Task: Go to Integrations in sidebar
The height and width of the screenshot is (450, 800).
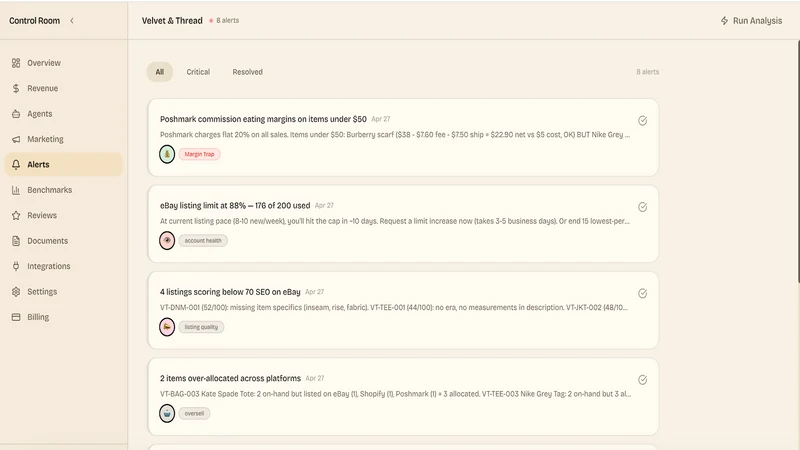Action: [x=63, y=266]
